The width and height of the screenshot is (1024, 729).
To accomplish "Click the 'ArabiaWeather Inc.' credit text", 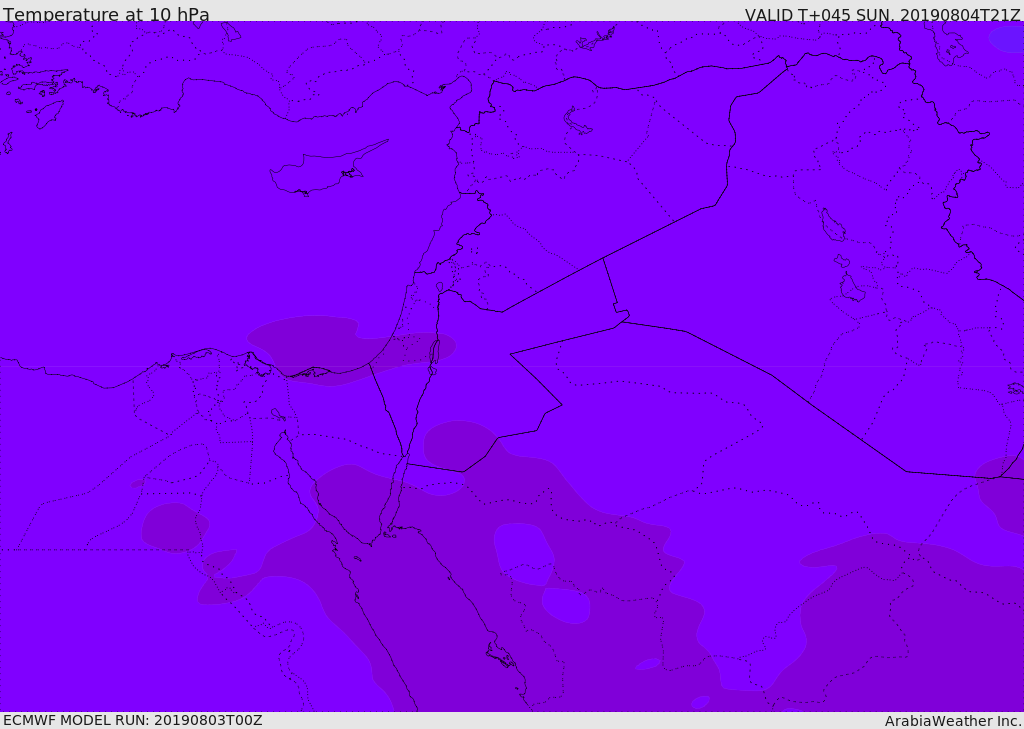I will [952, 721].
